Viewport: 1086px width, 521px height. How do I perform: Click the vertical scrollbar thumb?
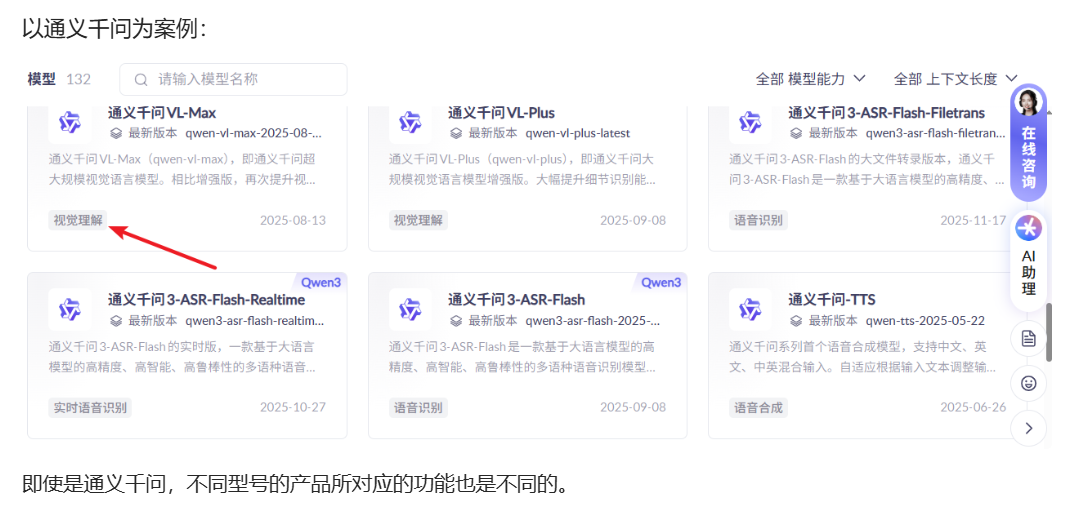[x=1049, y=333]
